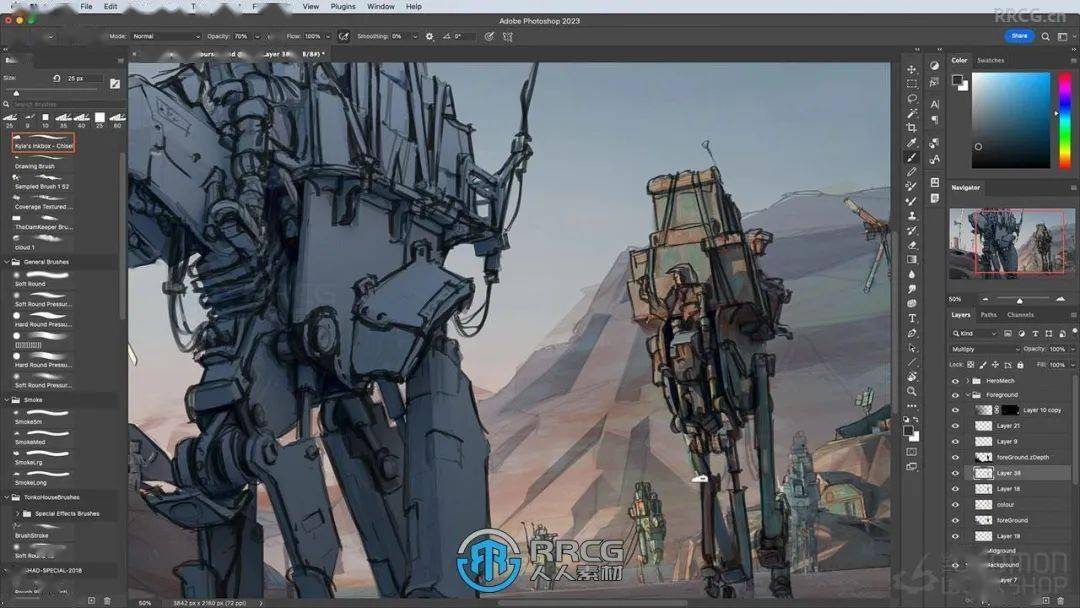Hide the HeroMech layer group
Viewport: 1080px width, 608px height.
click(955, 380)
